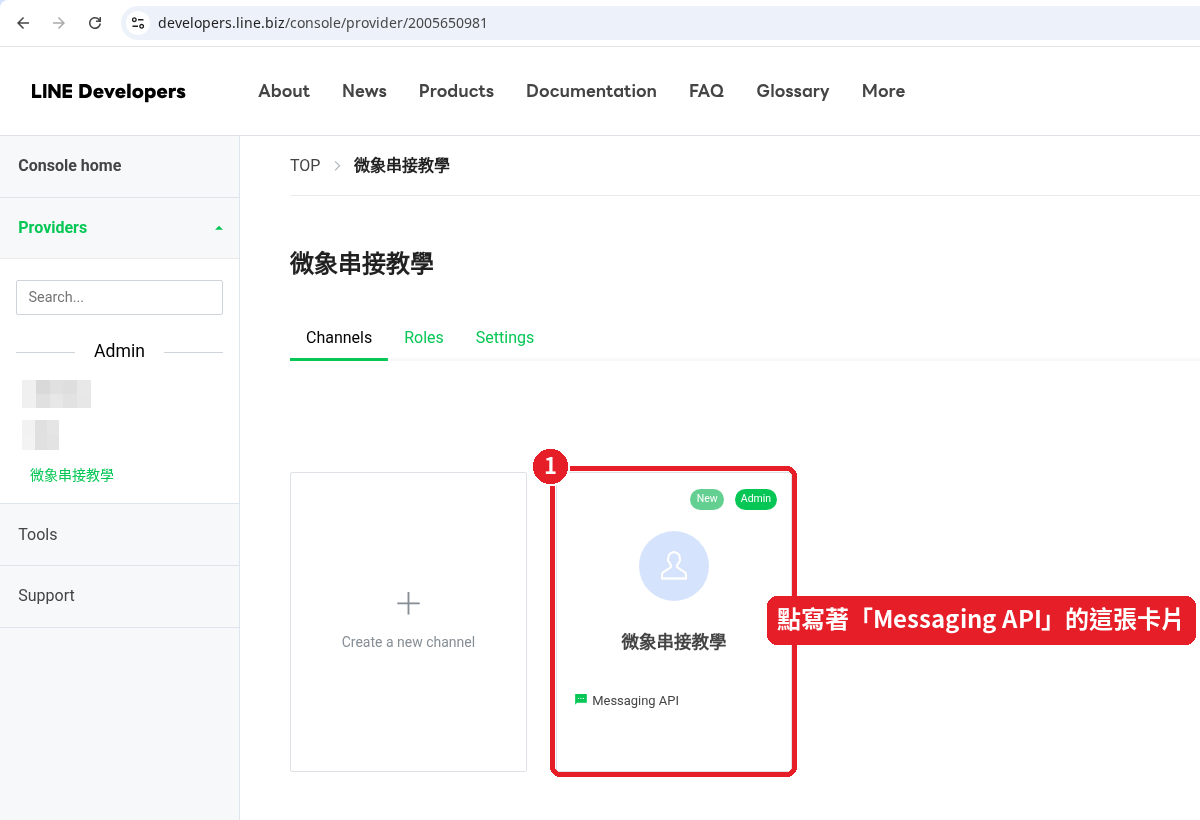
Task: Switch to the Settings tab
Action: pyautogui.click(x=505, y=338)
